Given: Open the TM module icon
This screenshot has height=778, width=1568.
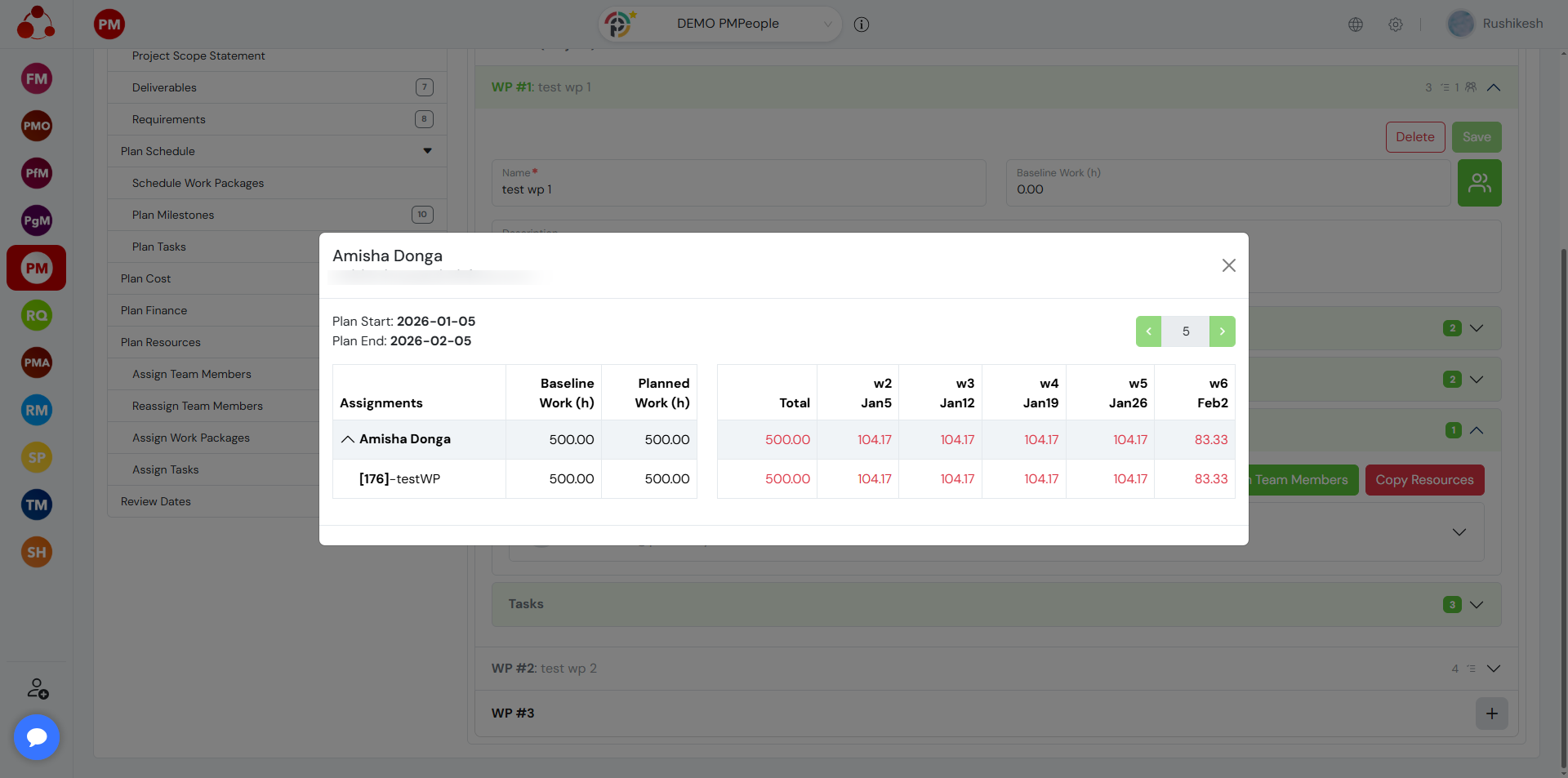Looking at the screenshot, I should coord(37,505).
